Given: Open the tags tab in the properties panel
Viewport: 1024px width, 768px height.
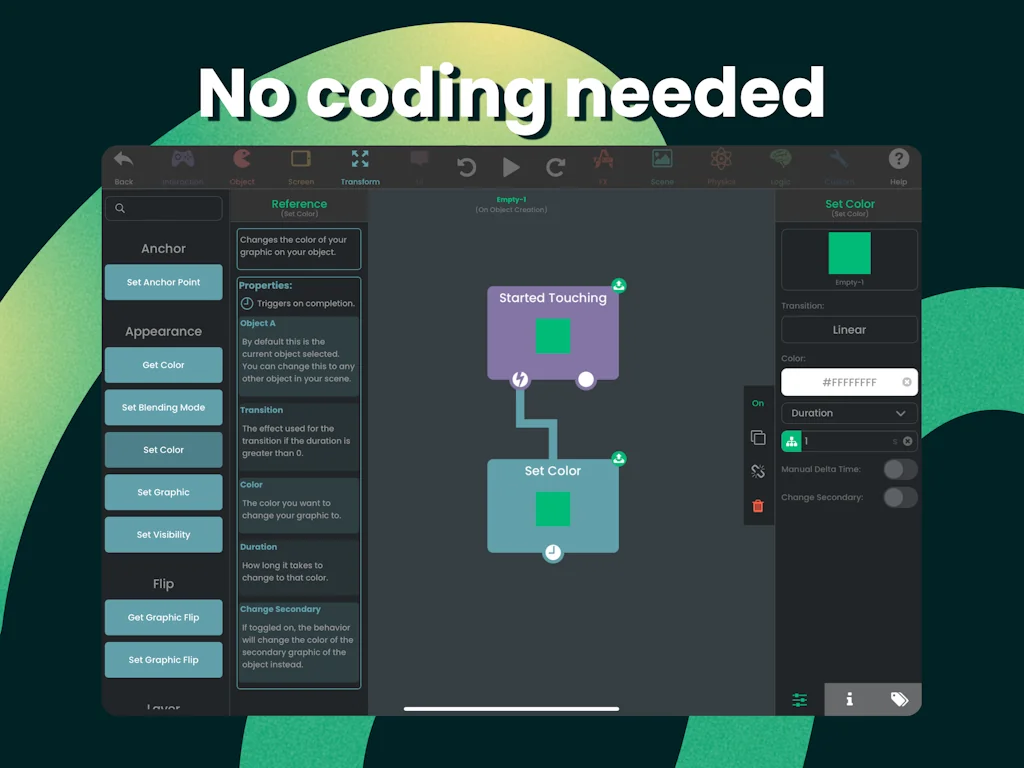Looking at the screenshot, I should 898,700.
